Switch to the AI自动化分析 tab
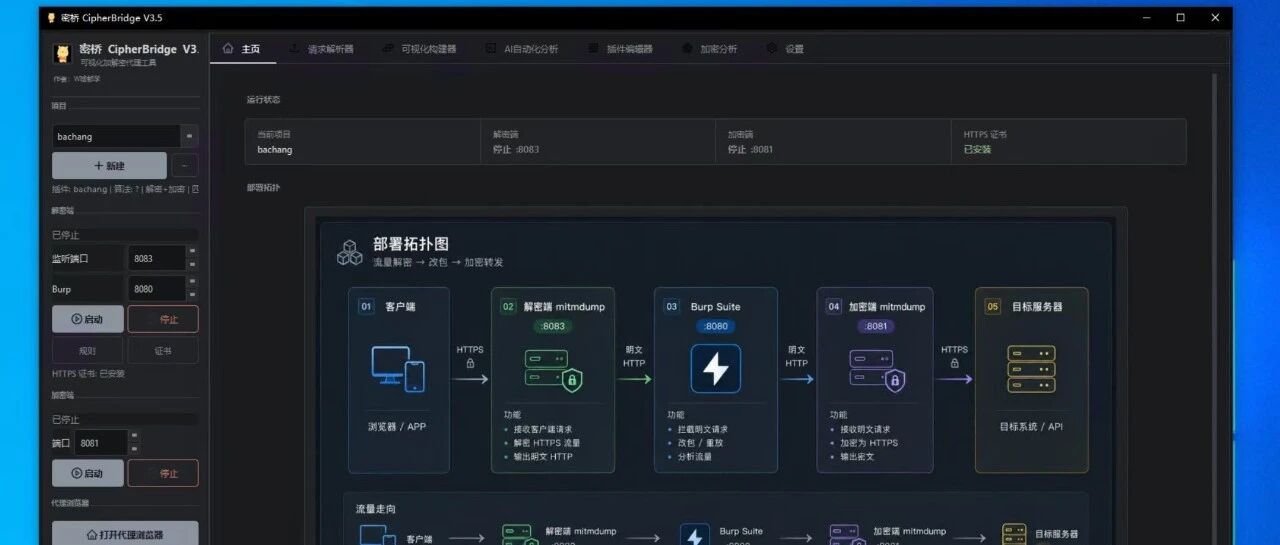This screenshot has width=1280, height=545. click(522, 49)
